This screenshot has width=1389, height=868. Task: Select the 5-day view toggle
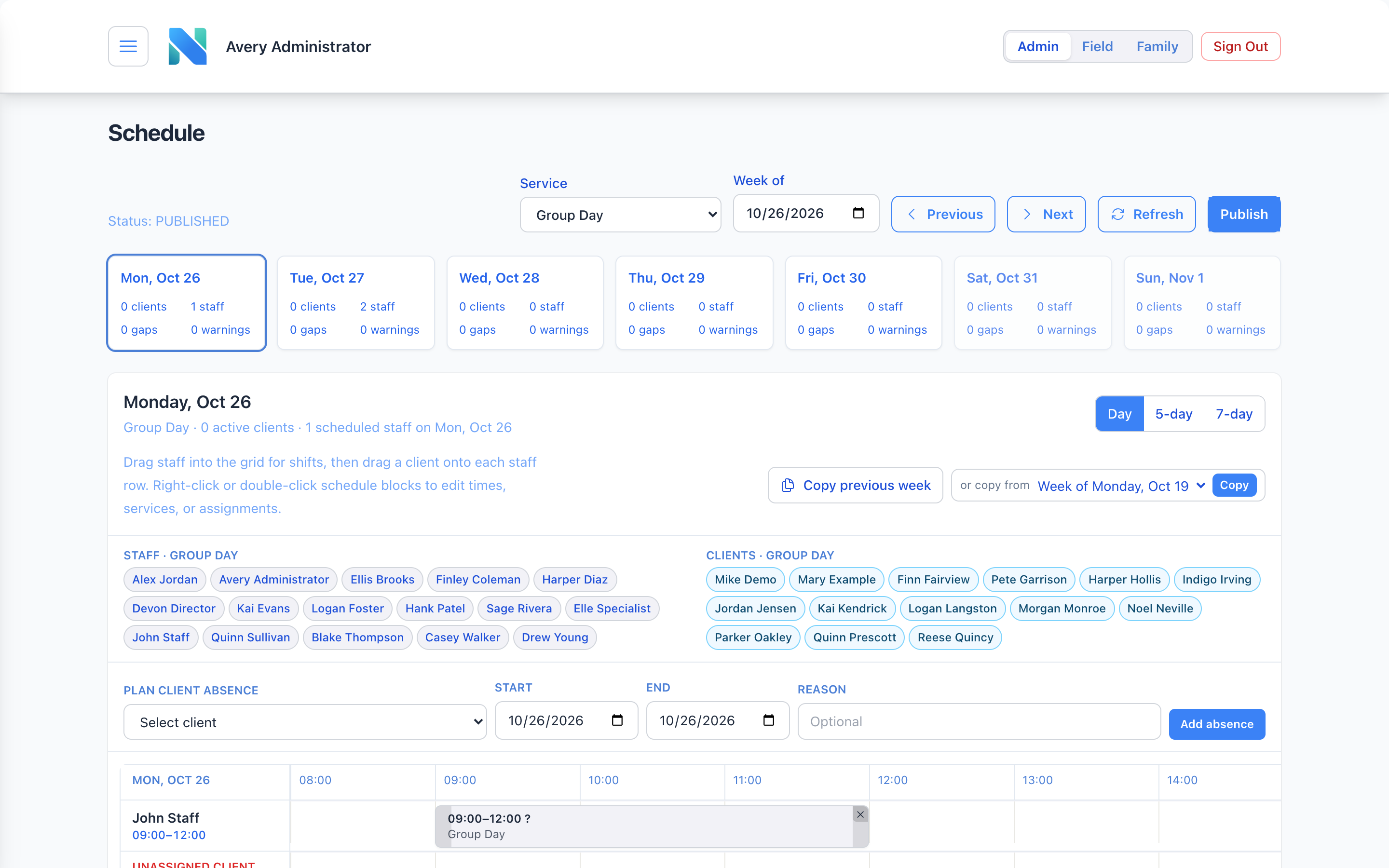(x=1174, y=414)
